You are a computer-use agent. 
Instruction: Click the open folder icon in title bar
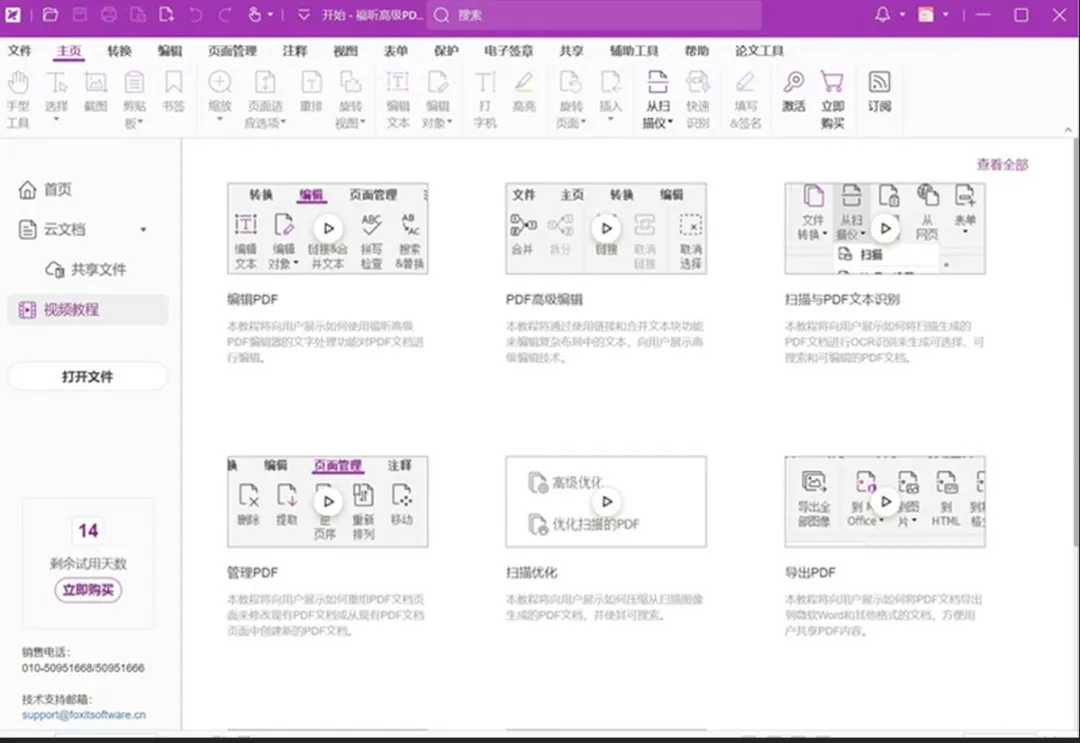[50, 14]
